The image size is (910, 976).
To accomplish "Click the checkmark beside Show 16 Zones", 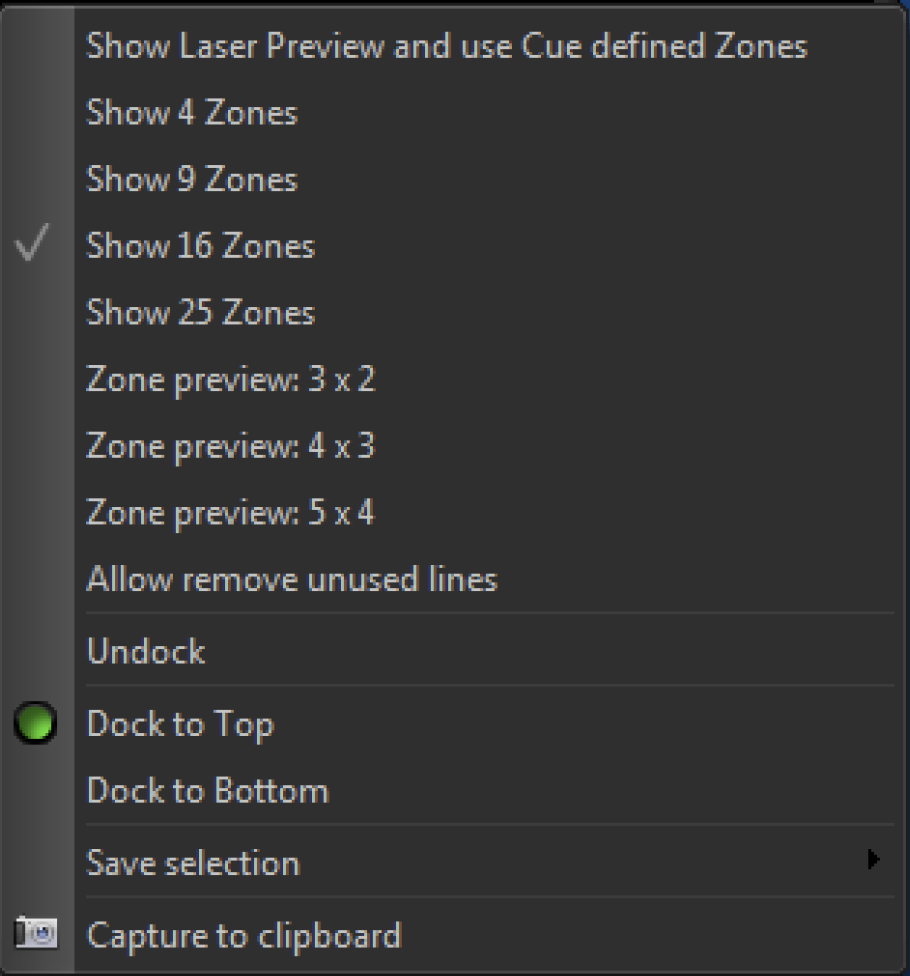I will click(x=31, y=243).
